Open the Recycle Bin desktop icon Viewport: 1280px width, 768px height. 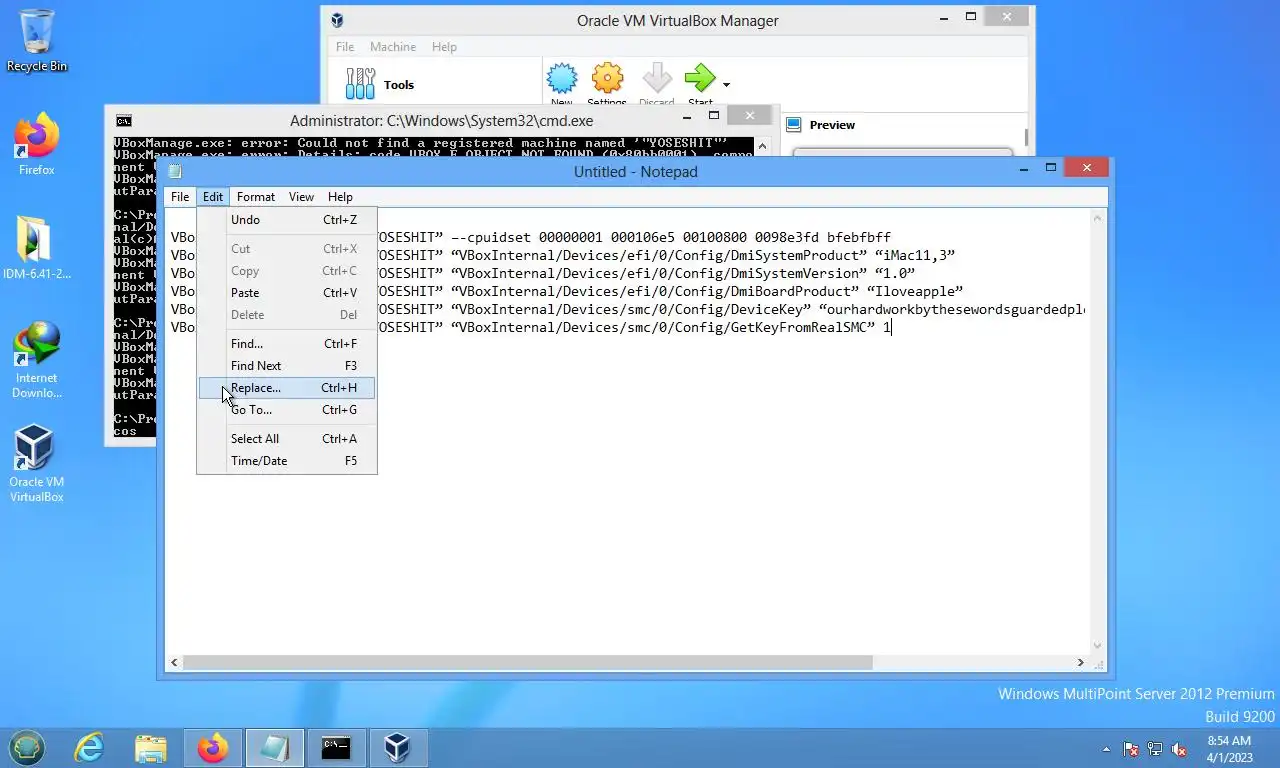[x=37, y=40]
